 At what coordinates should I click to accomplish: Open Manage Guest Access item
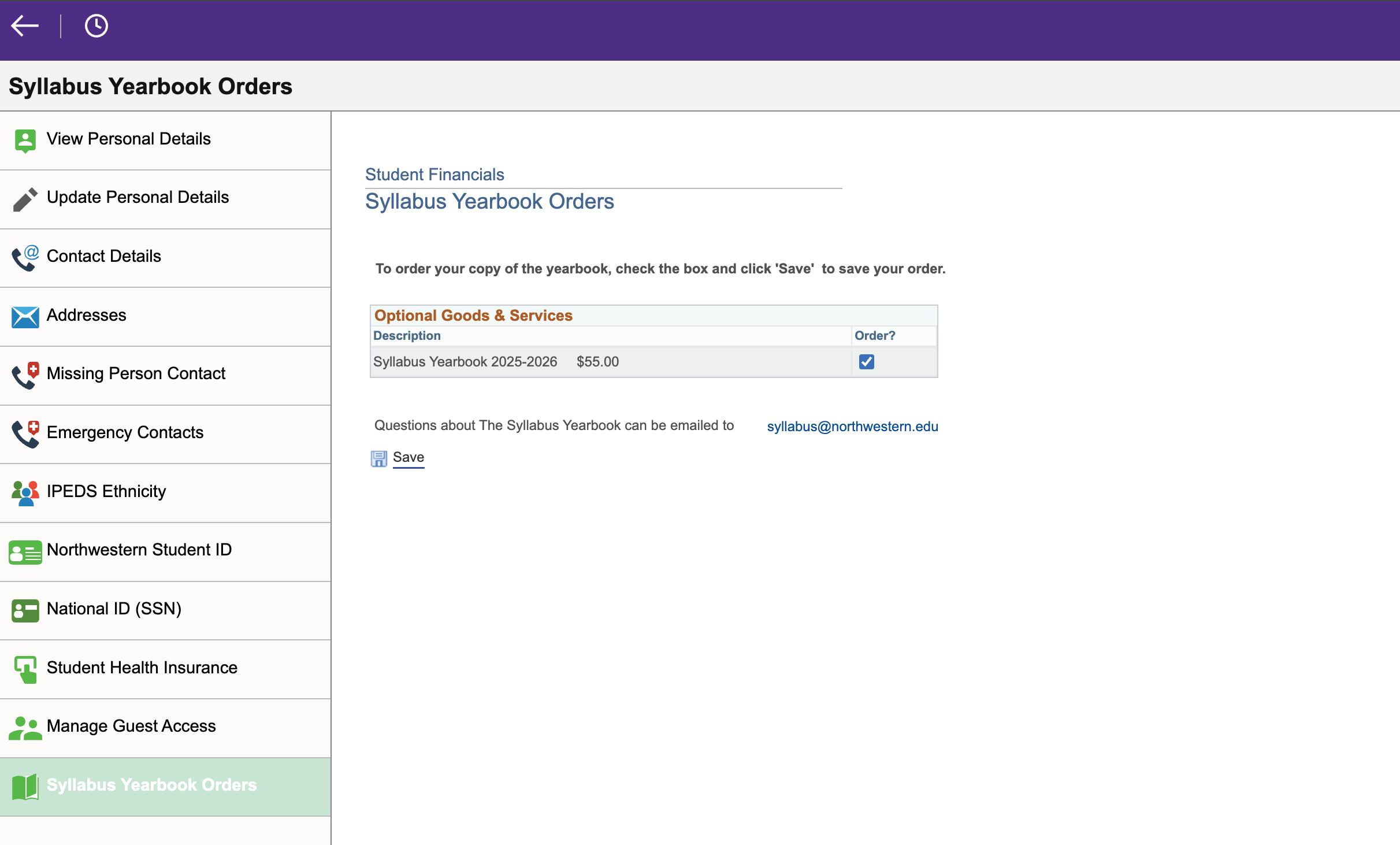coord(131,727)
